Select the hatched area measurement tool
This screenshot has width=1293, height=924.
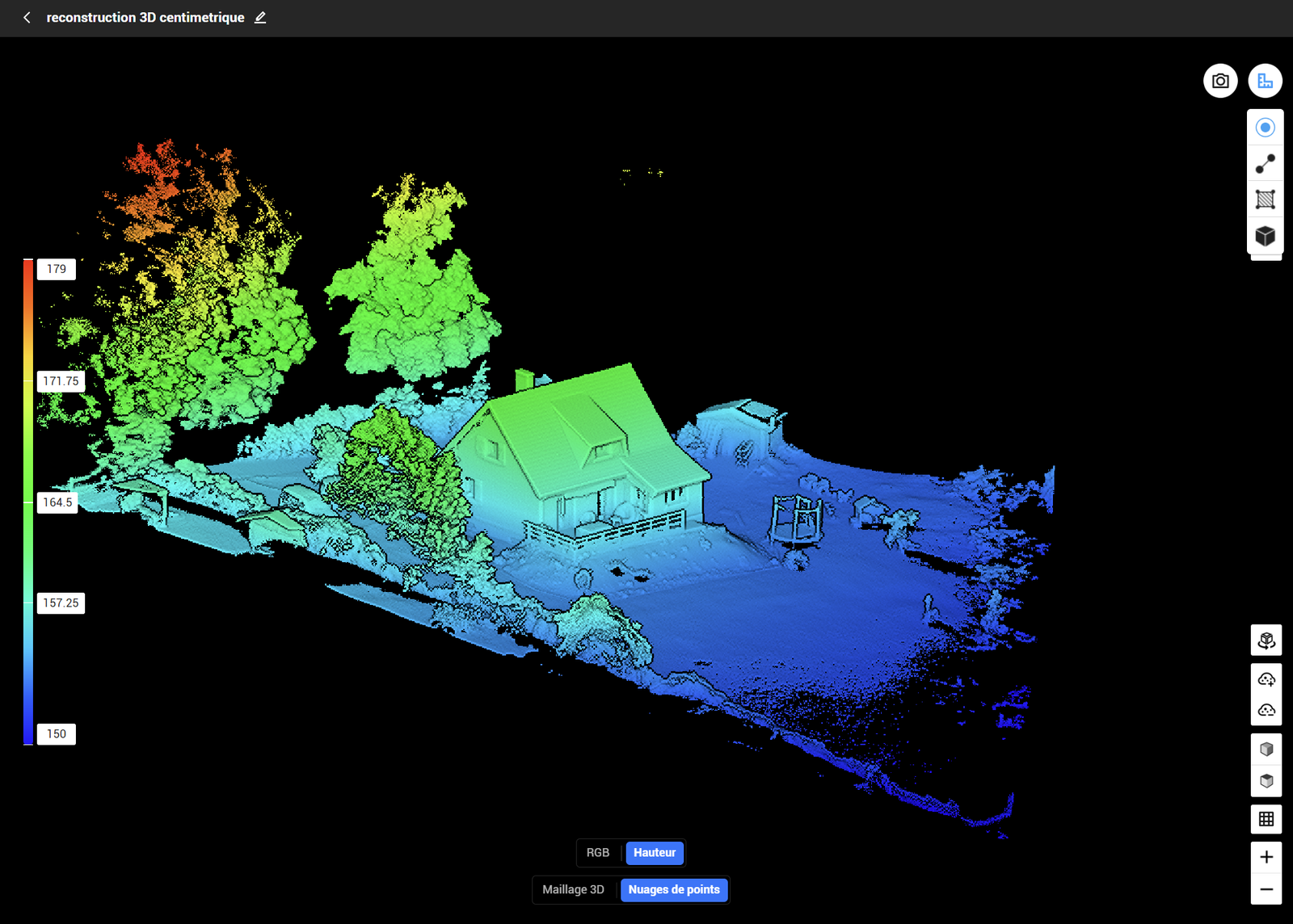[x=1266, y=199]
